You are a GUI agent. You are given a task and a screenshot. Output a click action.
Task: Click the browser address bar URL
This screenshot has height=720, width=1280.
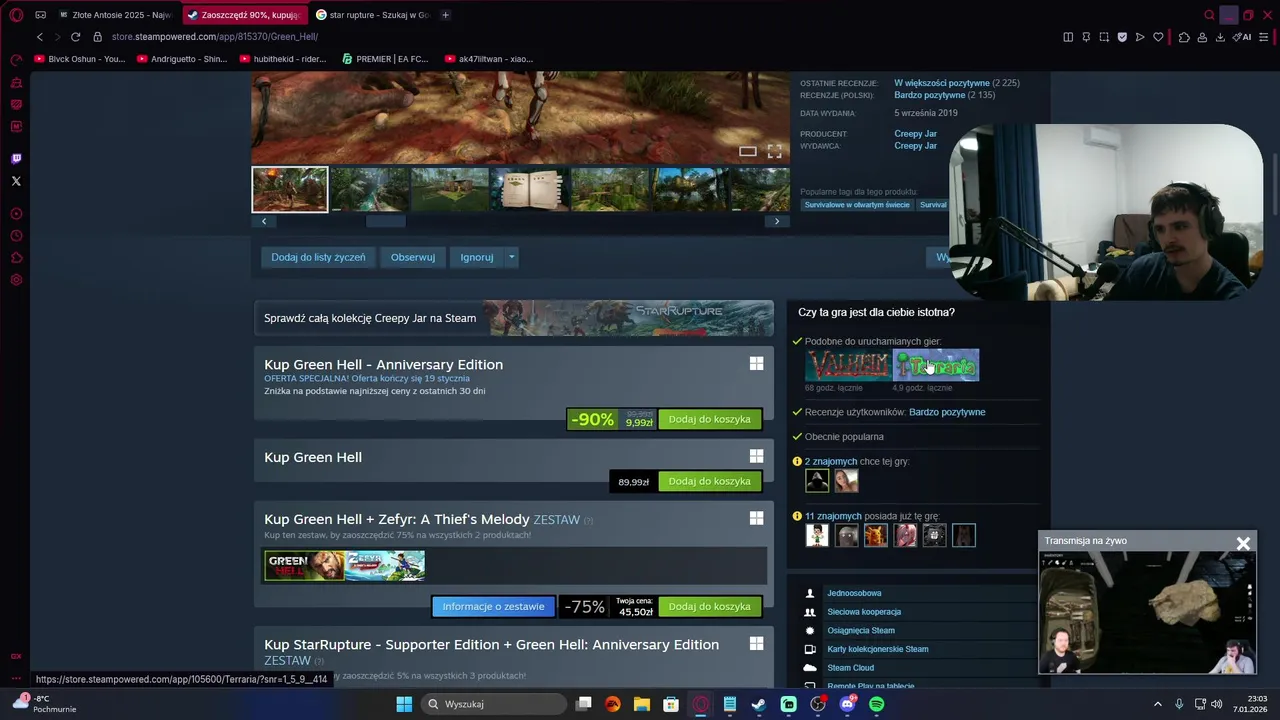(215, 37)
